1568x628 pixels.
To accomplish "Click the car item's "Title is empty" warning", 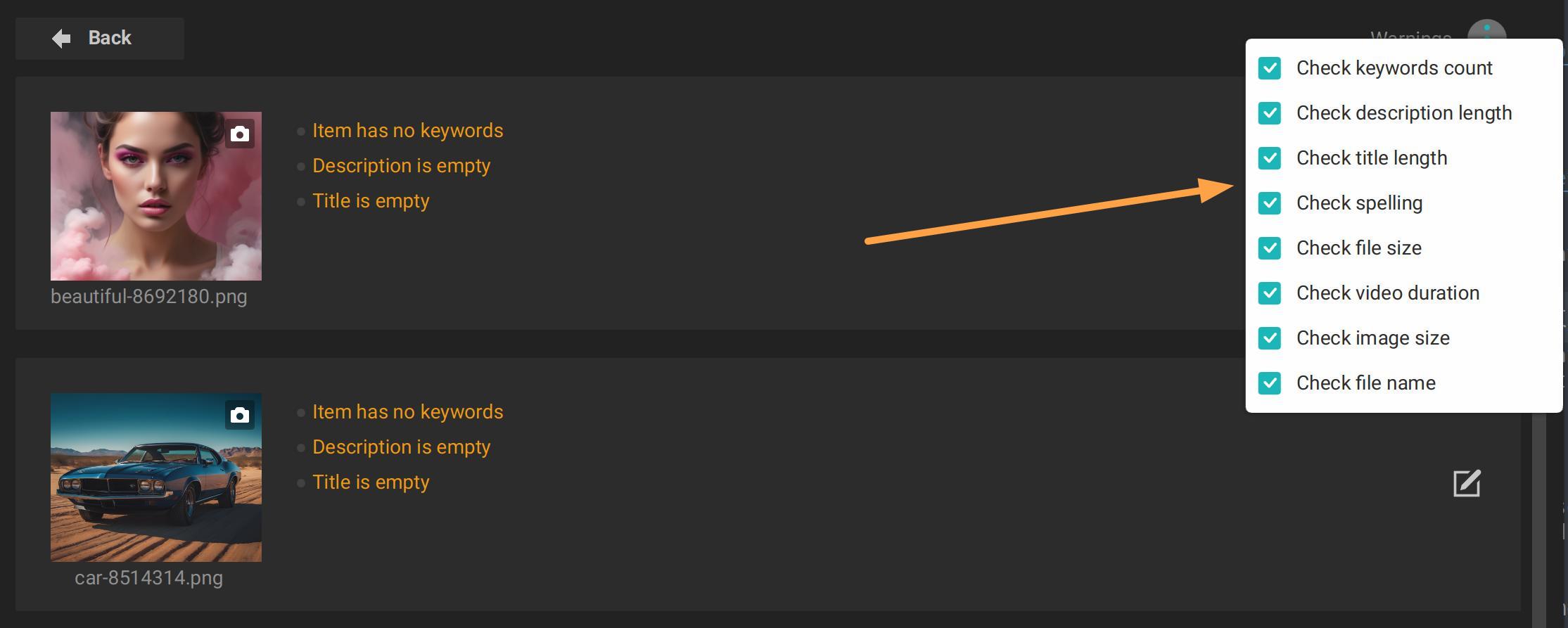I will [x=371, y=482].
